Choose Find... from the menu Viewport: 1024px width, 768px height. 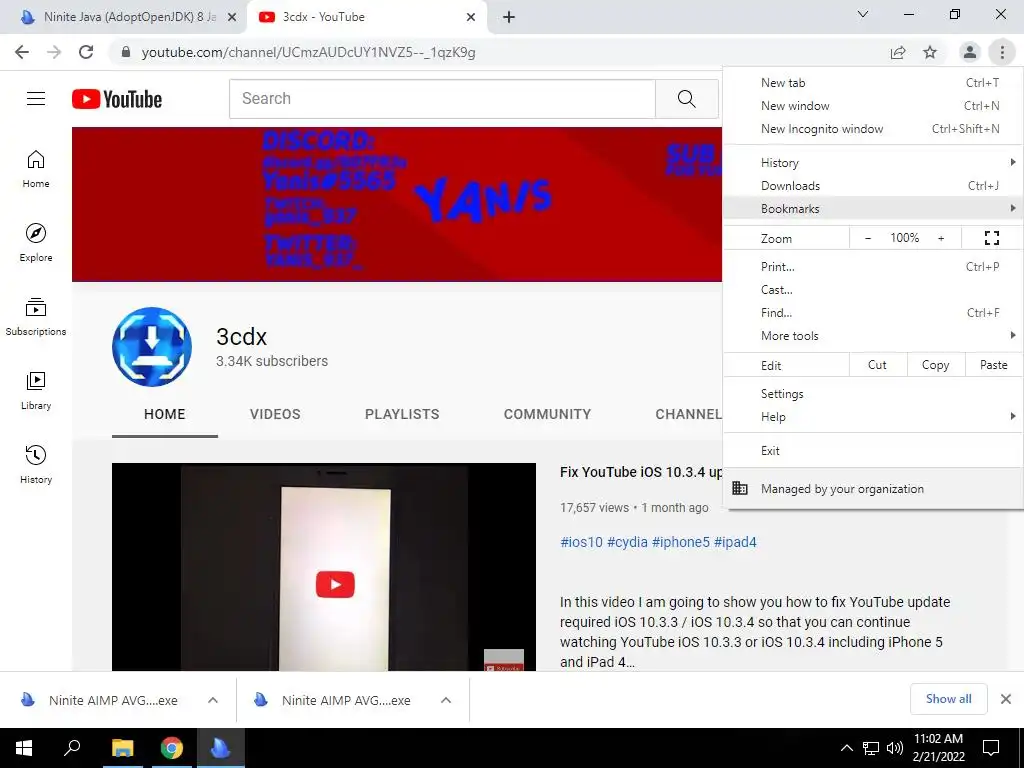point(872,313)
